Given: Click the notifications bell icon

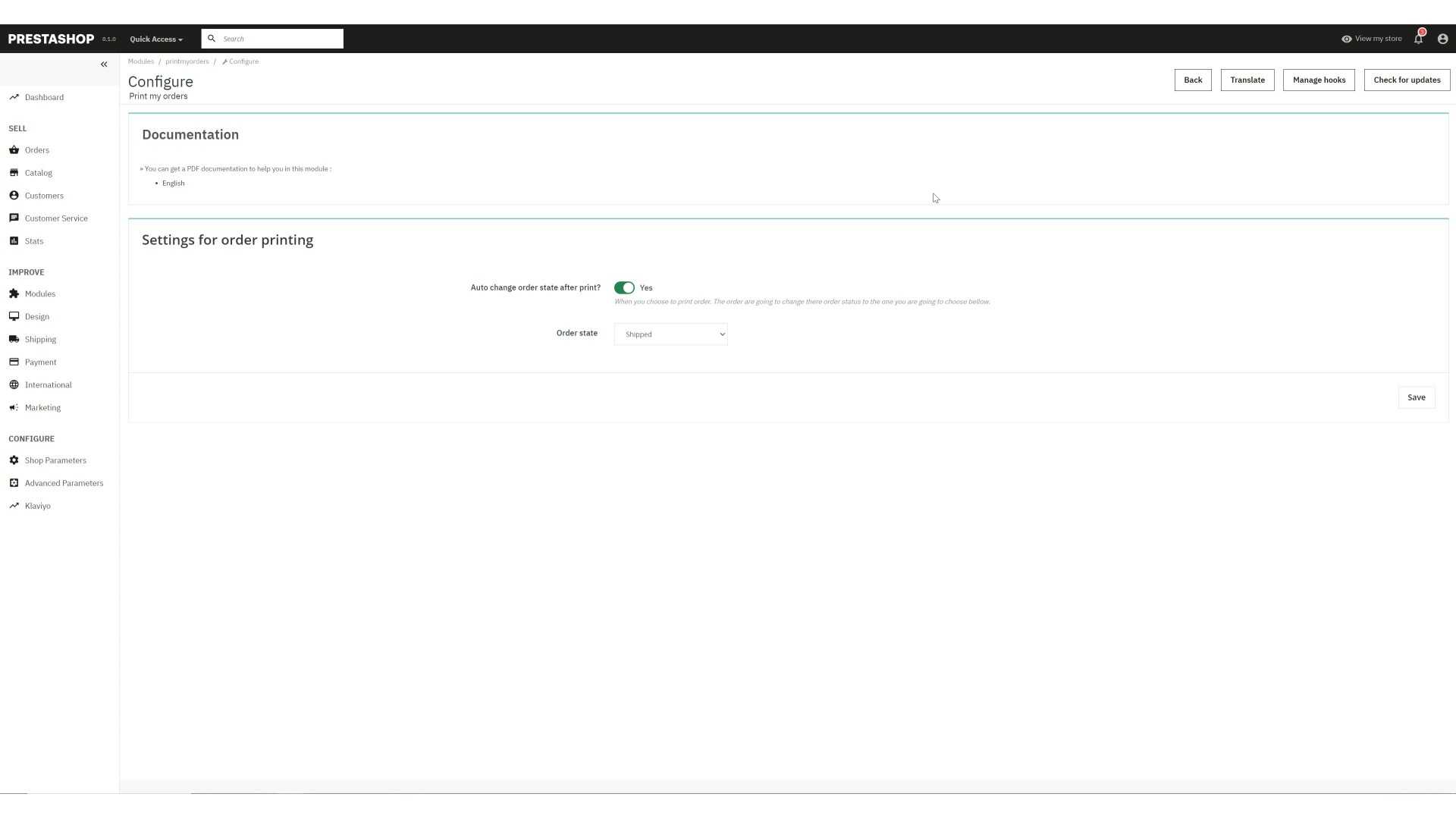Looking at the screenshot, I should [x=1418, y=39].
